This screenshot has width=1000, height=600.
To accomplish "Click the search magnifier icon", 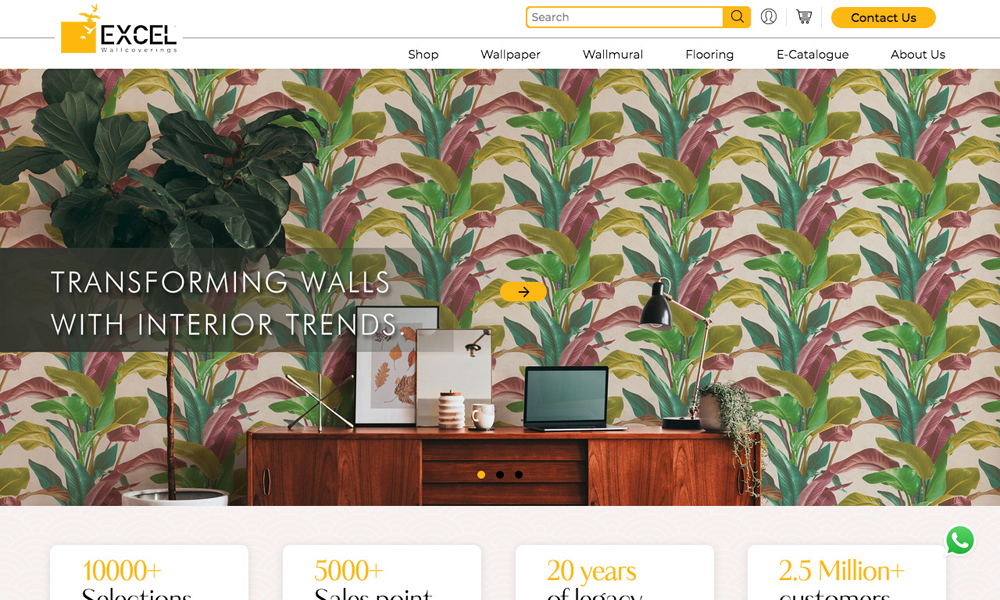I will pyautogui.click(x=737, y=17).
